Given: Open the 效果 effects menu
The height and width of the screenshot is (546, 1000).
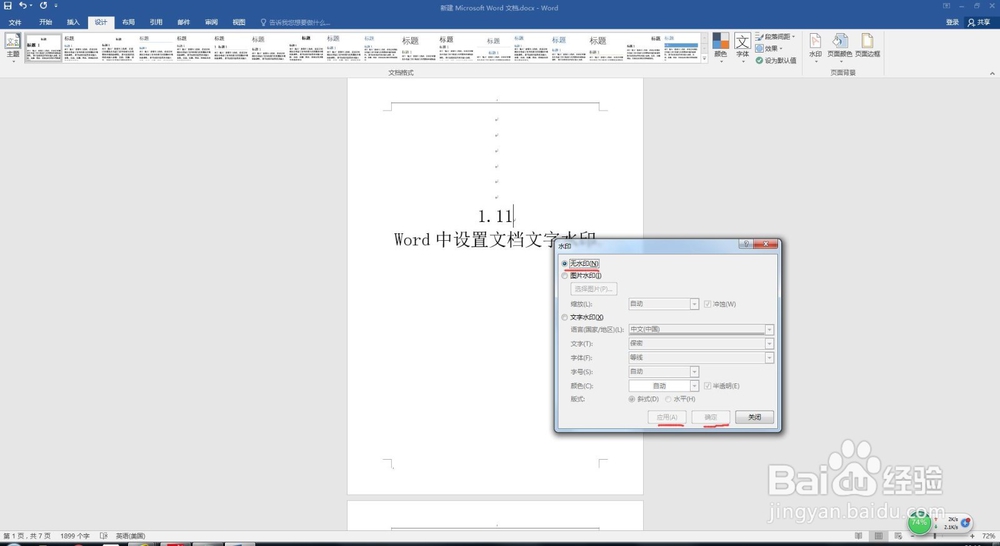Looking at the screenshot, I should [x=769, y=48].
